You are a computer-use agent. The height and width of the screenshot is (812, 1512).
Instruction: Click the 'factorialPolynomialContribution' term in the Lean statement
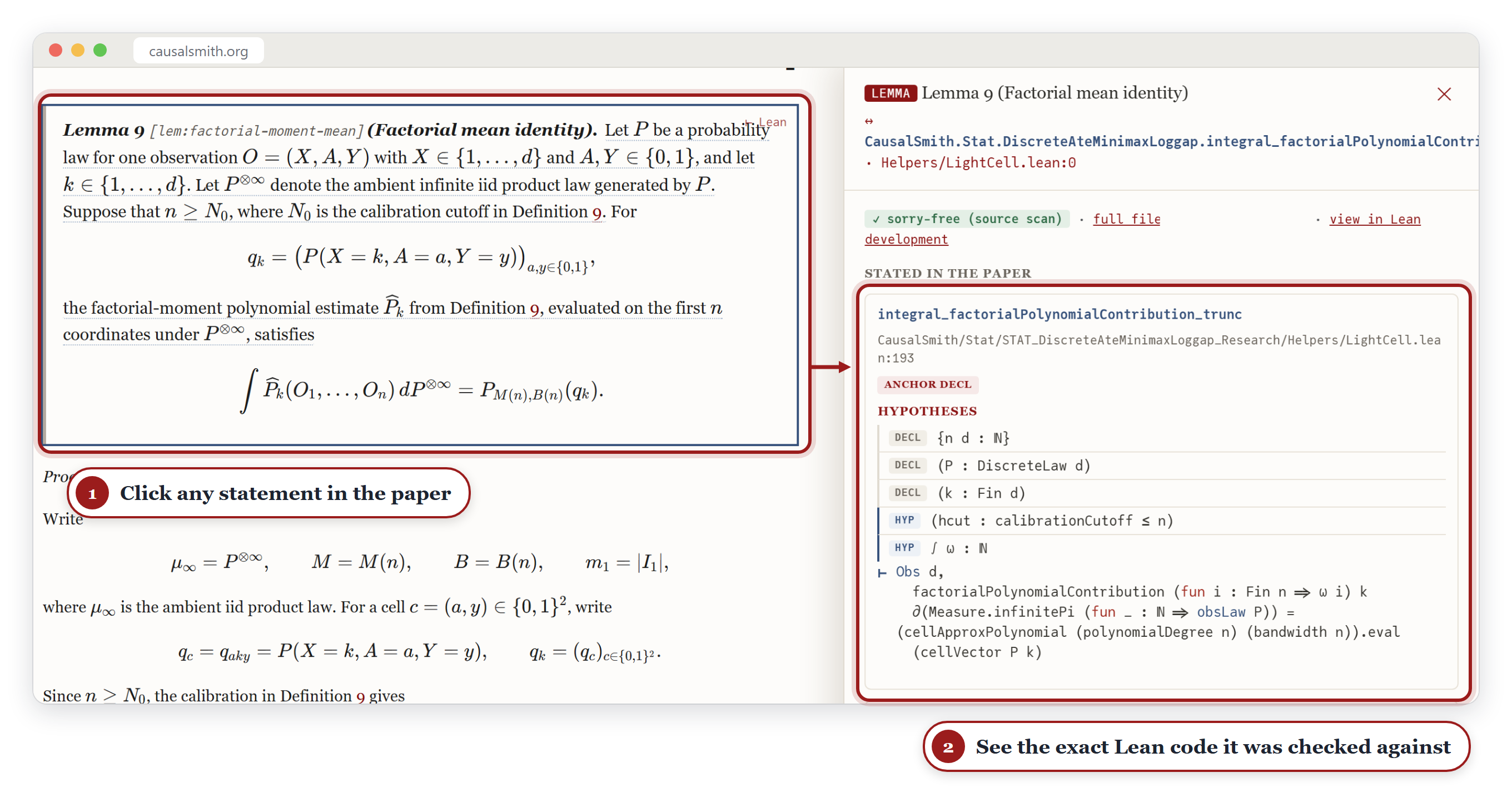tap(1038, 592)
